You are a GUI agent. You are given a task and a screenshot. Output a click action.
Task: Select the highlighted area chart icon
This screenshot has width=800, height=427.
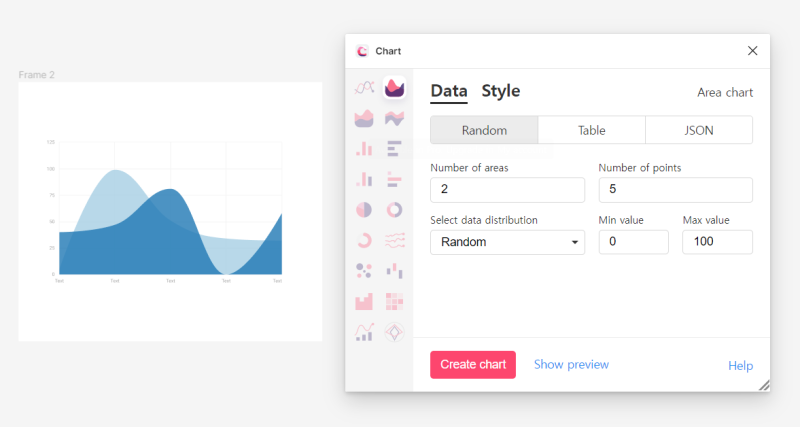point(394,88)
